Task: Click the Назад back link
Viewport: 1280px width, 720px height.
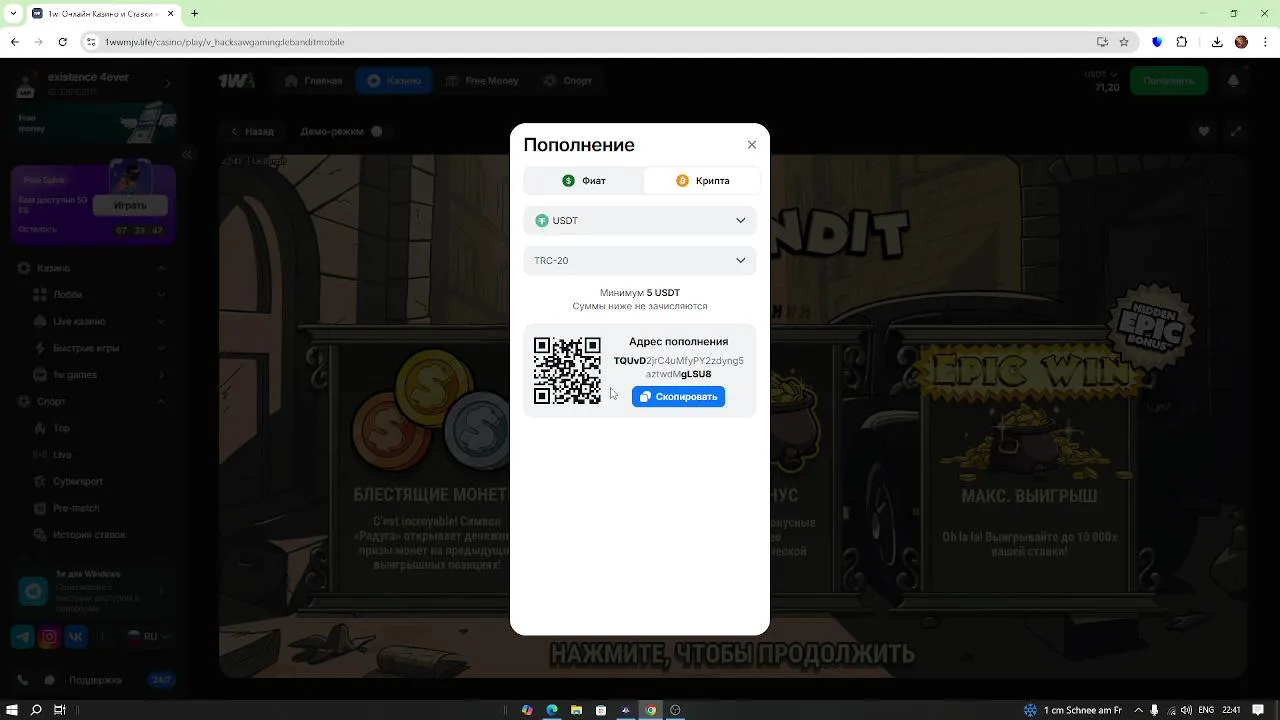Action: pos(252,131)
